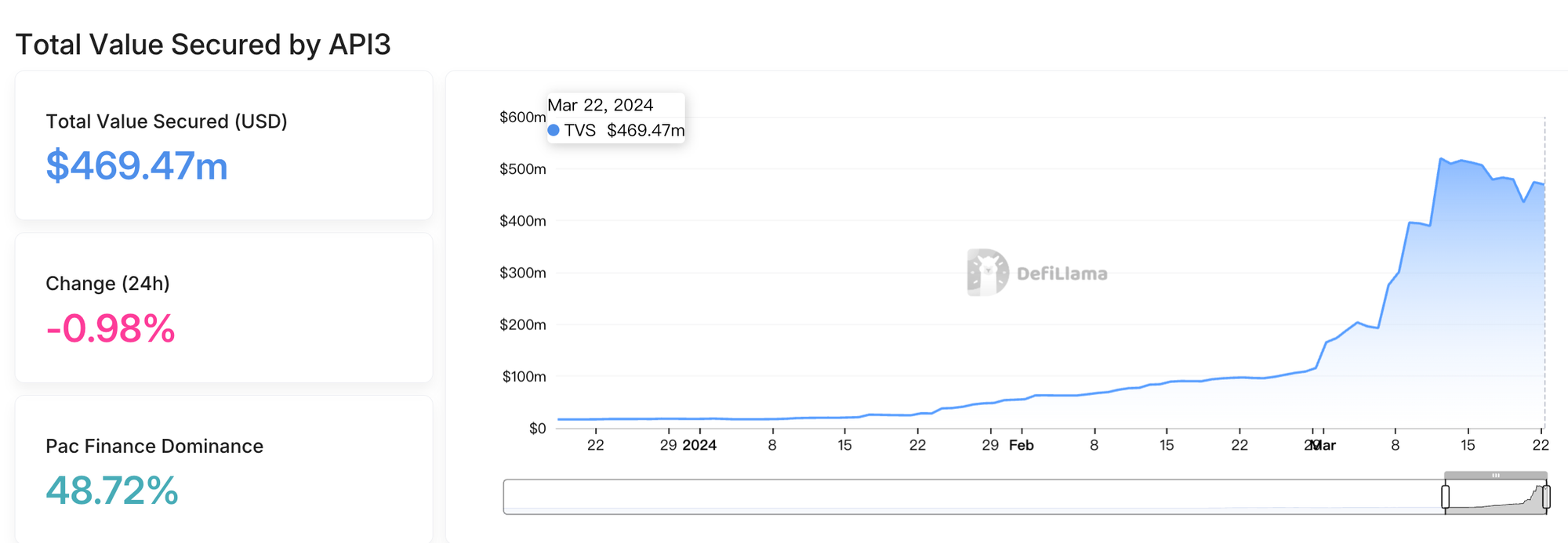Click the -0.98% 24h change value
This screenshot has height=543, width=1568.
coord(111,328)
